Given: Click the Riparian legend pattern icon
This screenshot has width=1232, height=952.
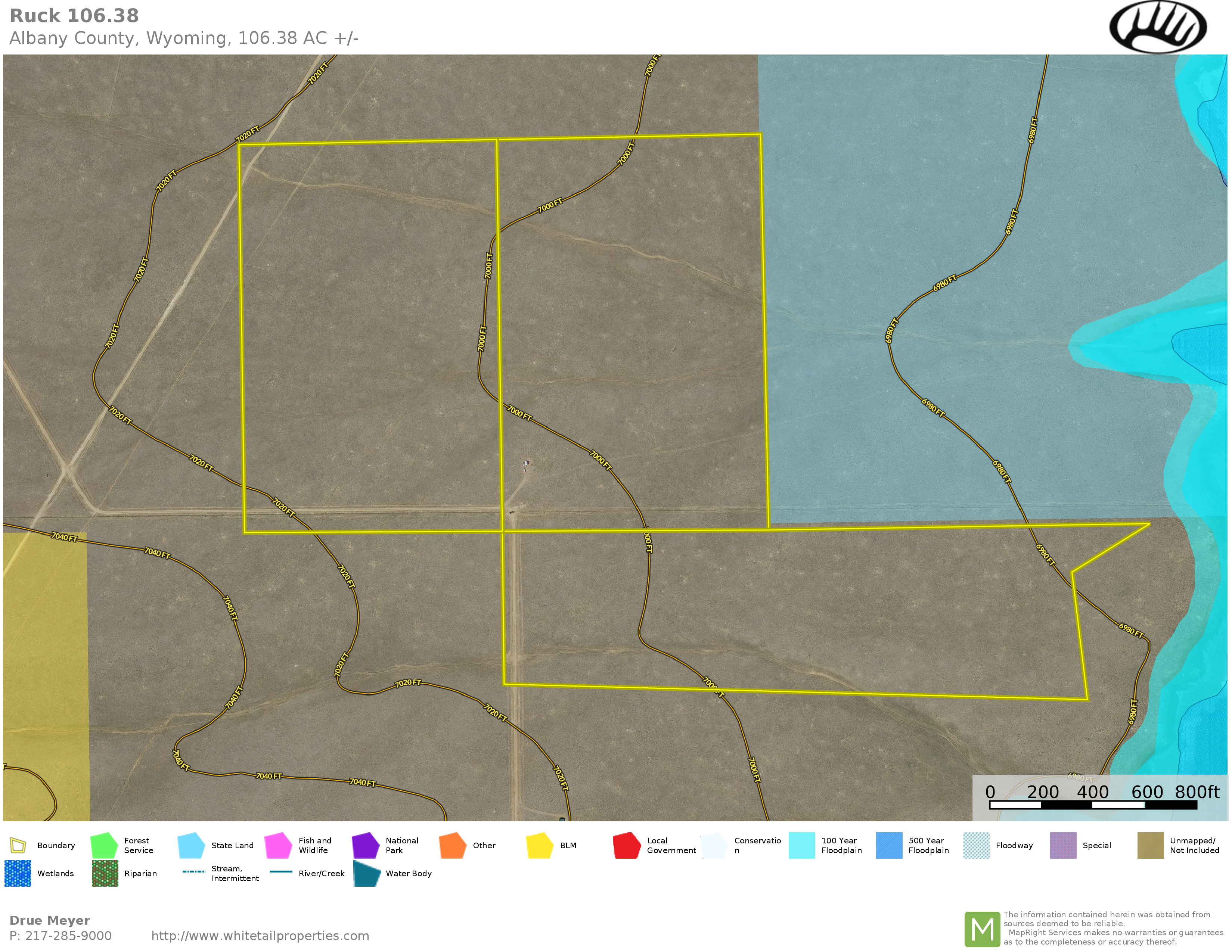Looking at the screenshot, I should 105,873.
